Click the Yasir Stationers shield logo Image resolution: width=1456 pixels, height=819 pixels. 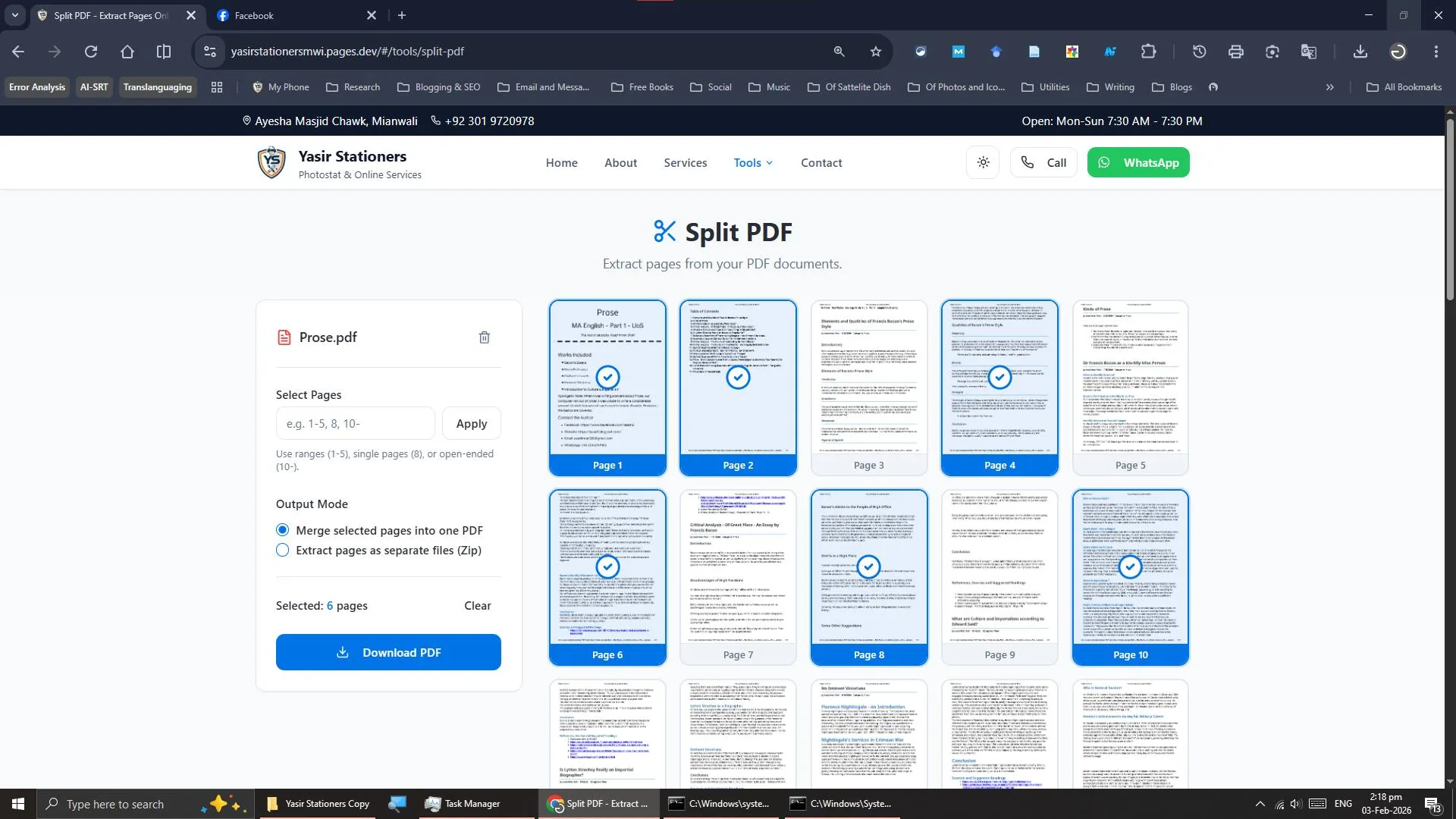pyautogui.click(x=271, y=162)
